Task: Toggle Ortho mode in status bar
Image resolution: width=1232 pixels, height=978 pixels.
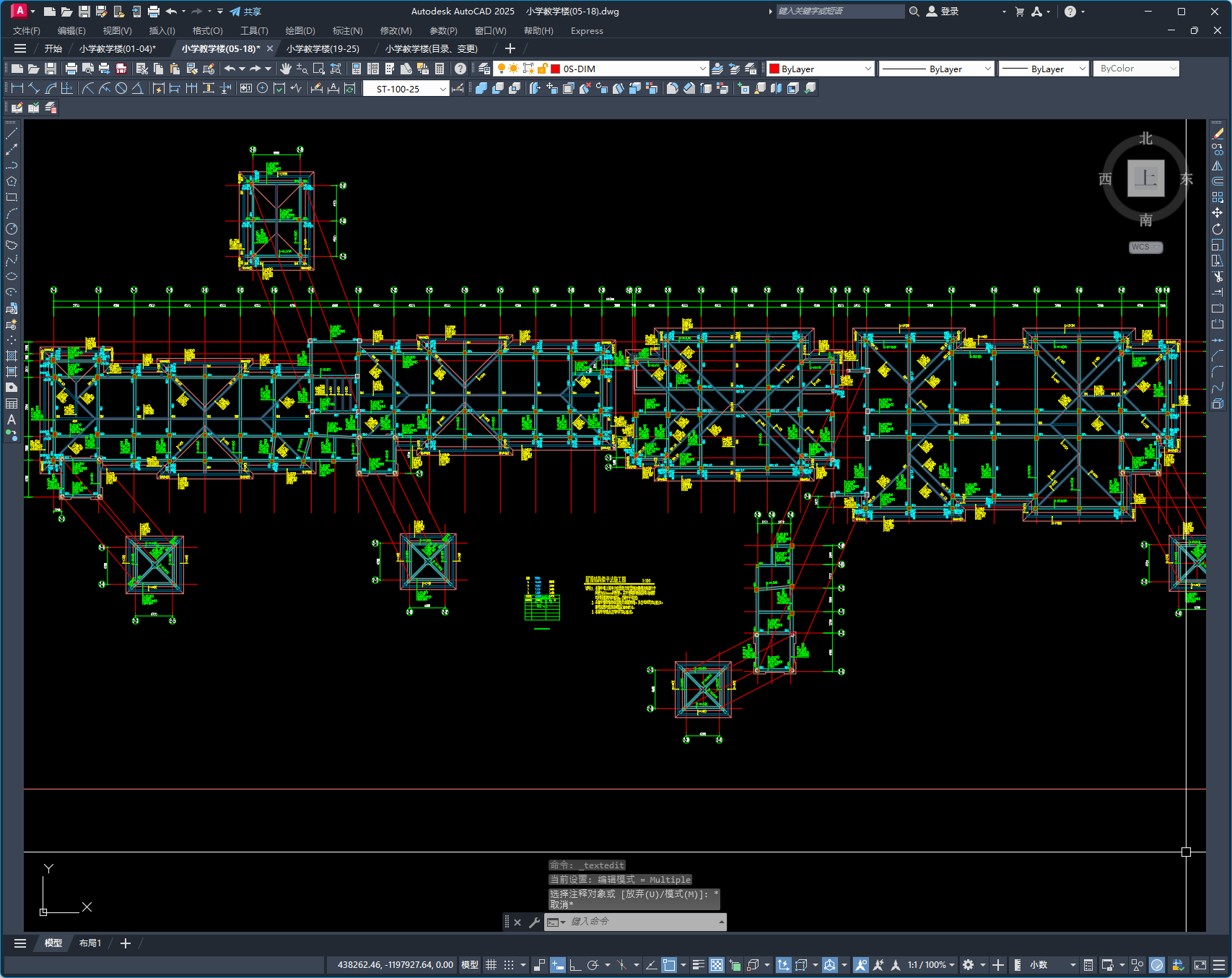Action: pyautogui.click(x=575, y=965)
